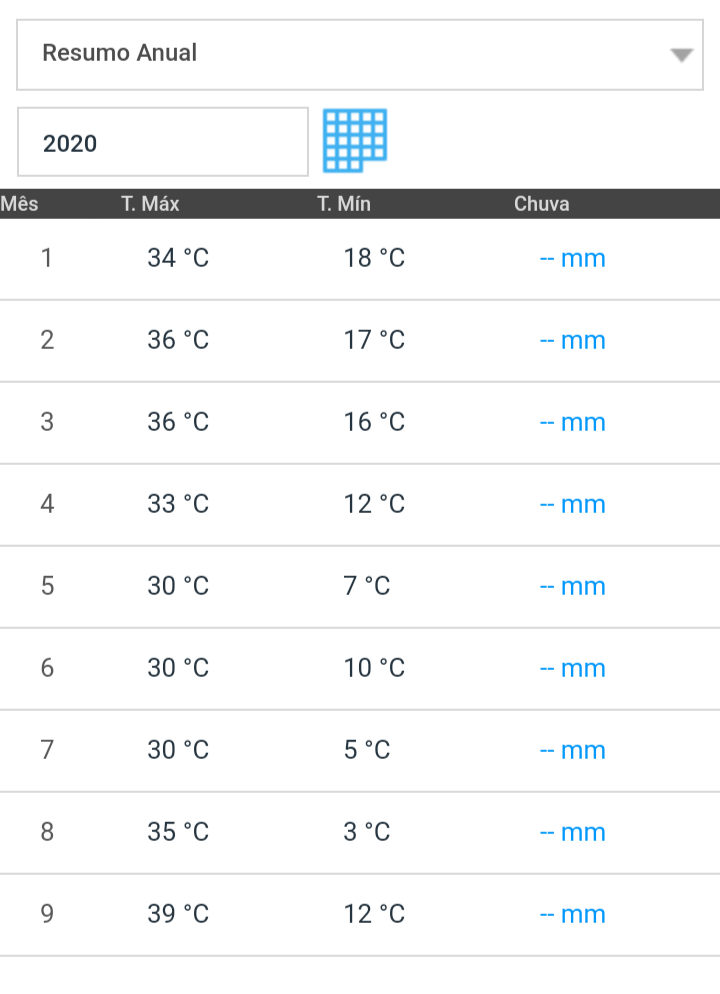
Task: Click the Chuva column header
Action: click(x=541, y=204)
